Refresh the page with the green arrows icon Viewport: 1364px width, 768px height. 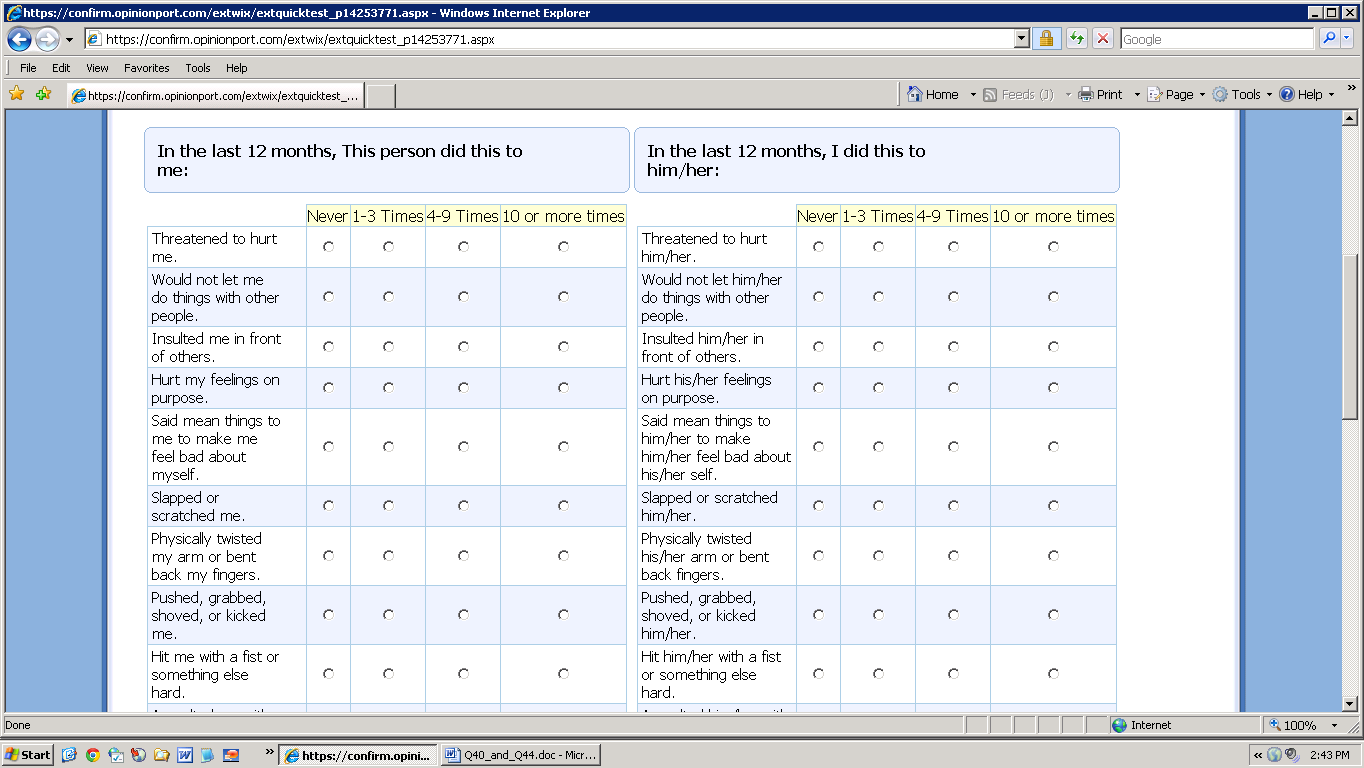click(x=1076, y=39)
